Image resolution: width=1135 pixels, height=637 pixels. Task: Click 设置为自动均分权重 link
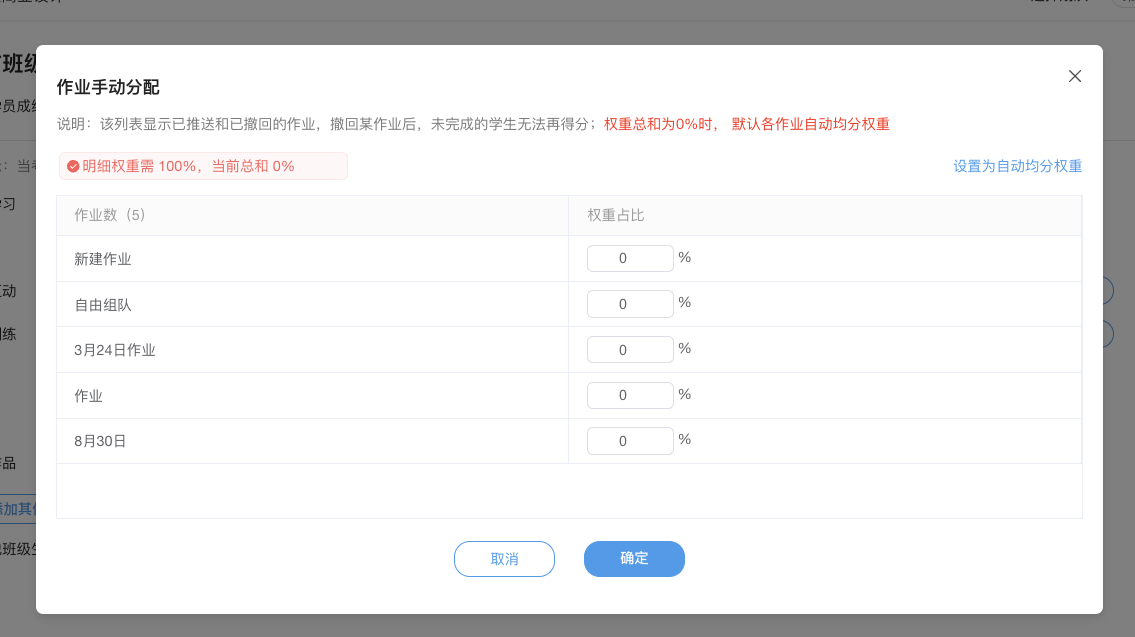click(1017, 166)
